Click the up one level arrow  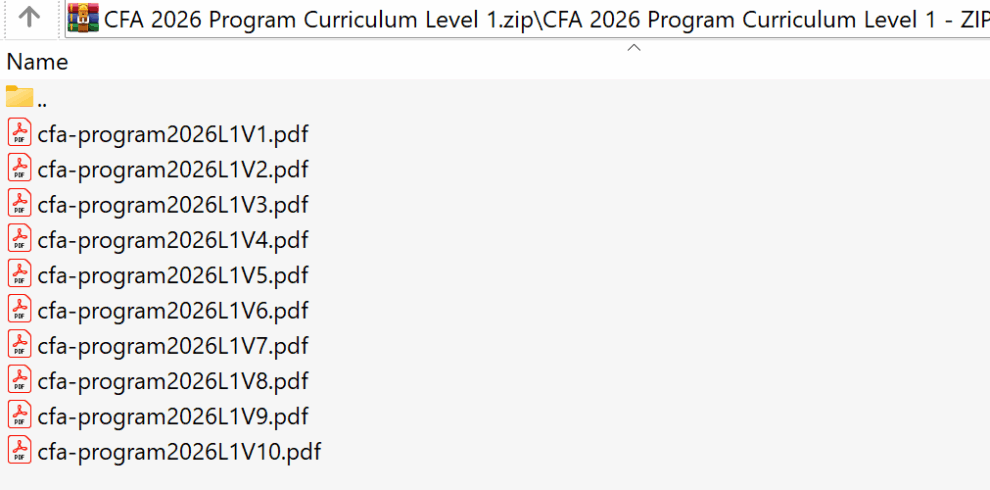pos(30,17)
